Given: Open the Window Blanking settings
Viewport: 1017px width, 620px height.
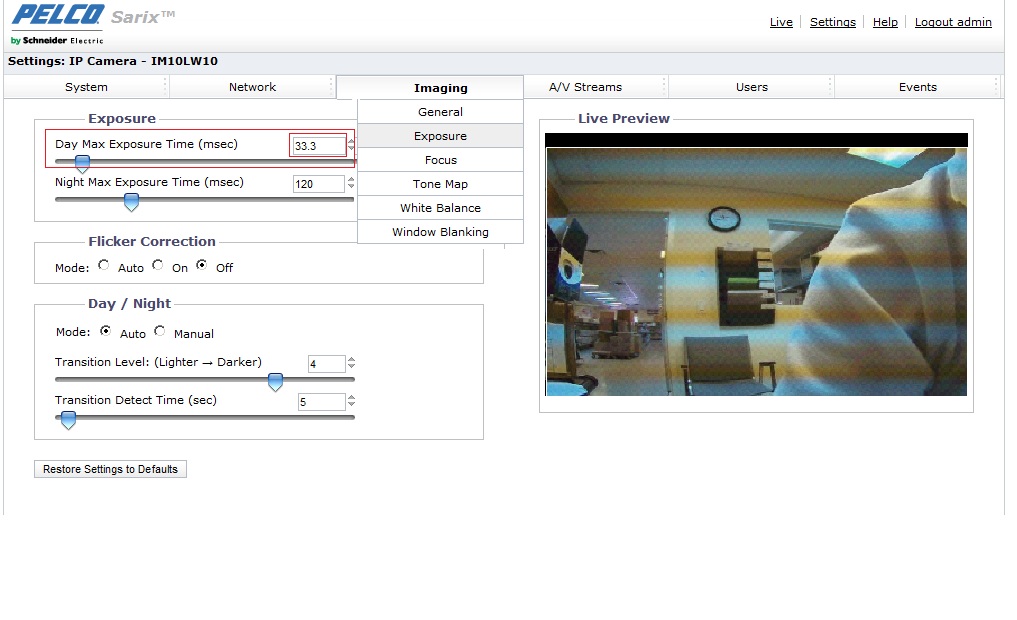Looking at the screenshot, I should pos(440,231).
